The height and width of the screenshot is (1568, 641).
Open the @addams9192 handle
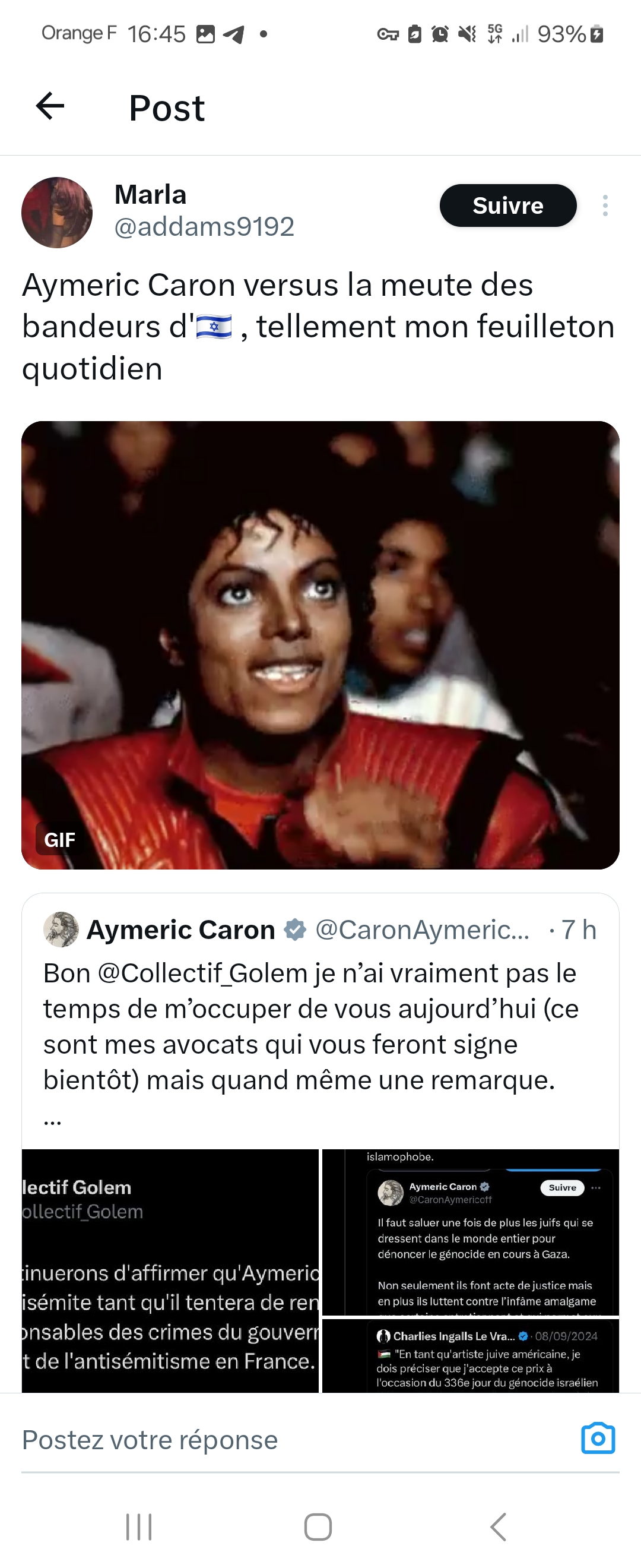204,227
